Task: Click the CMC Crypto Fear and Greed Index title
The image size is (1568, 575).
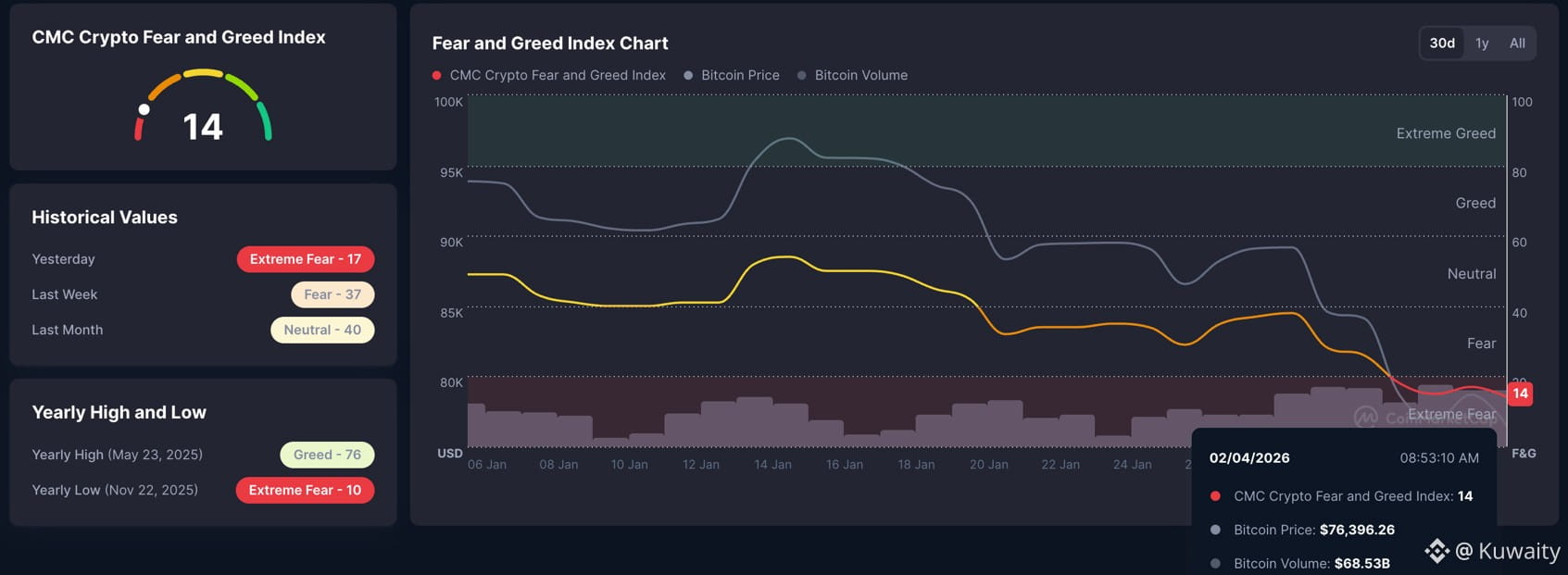Action: click(179, 37)
